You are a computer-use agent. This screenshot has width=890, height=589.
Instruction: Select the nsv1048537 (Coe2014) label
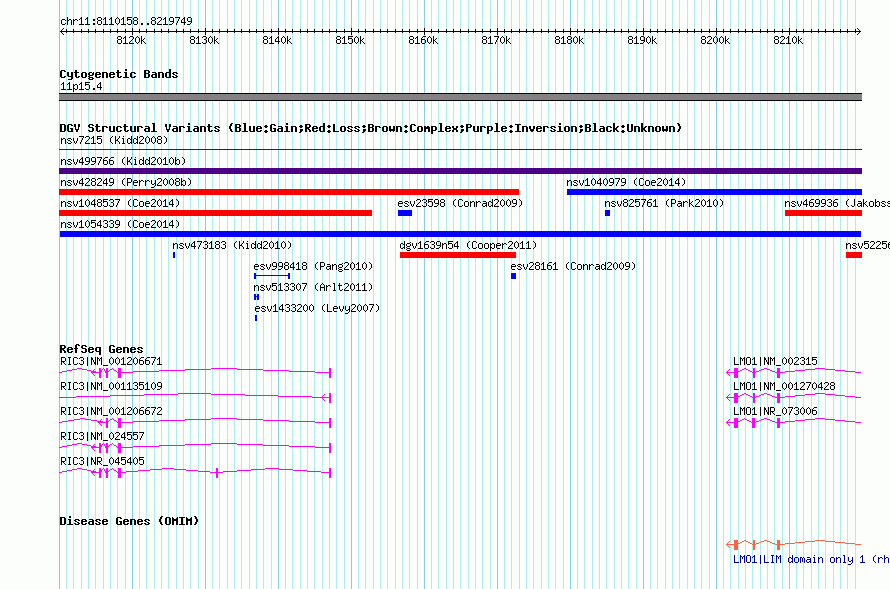(120, 203)
